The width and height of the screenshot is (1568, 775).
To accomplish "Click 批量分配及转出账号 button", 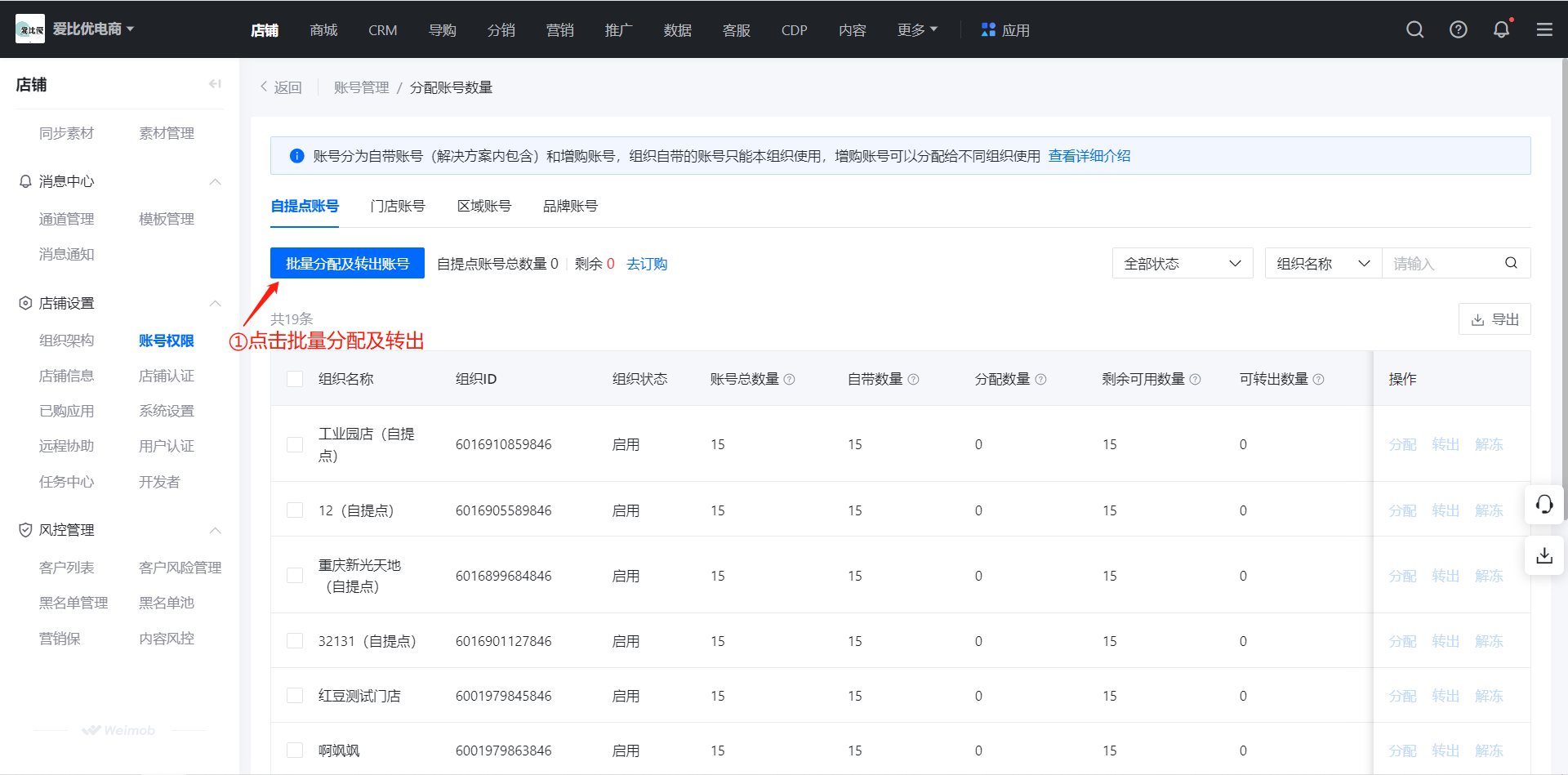I will click(x=347, y=263).
